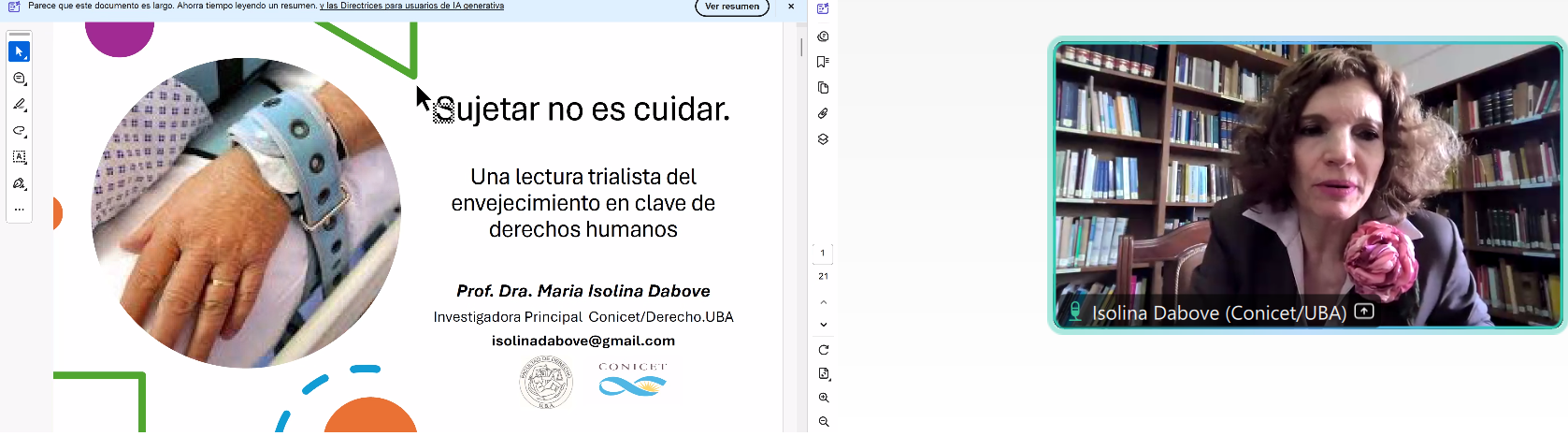
Task: Open the AI Assistant panel icon
Action: pyautogui.click(x=823, y=9)
